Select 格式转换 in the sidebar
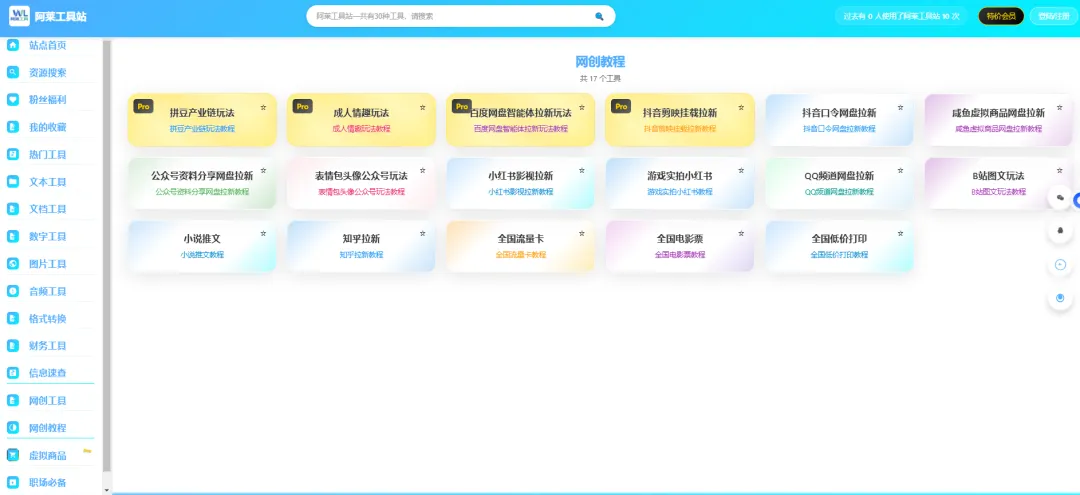The image size is (1080, 495). (48, 318)
